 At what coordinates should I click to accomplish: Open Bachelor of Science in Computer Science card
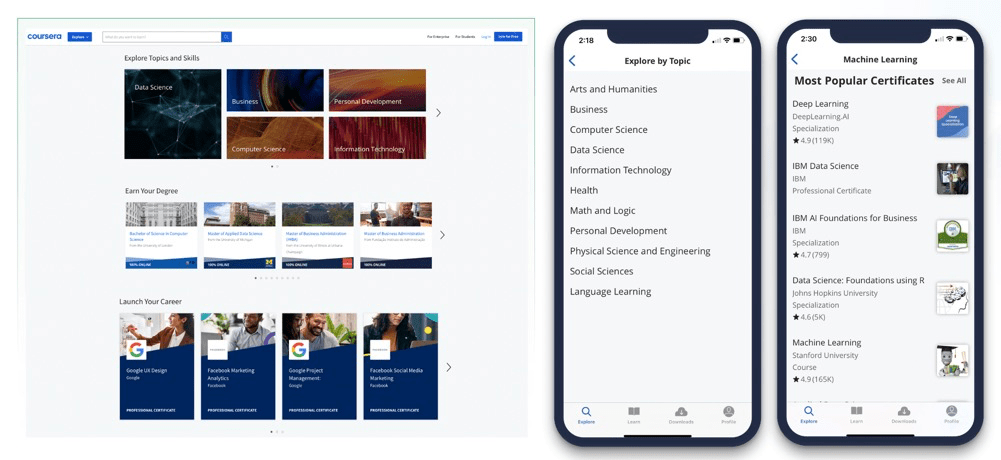pos(162,235)
